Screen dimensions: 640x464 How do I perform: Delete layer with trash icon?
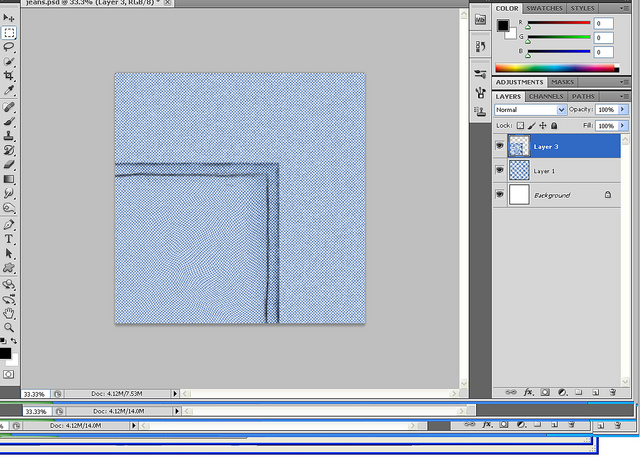coord(613,392)
